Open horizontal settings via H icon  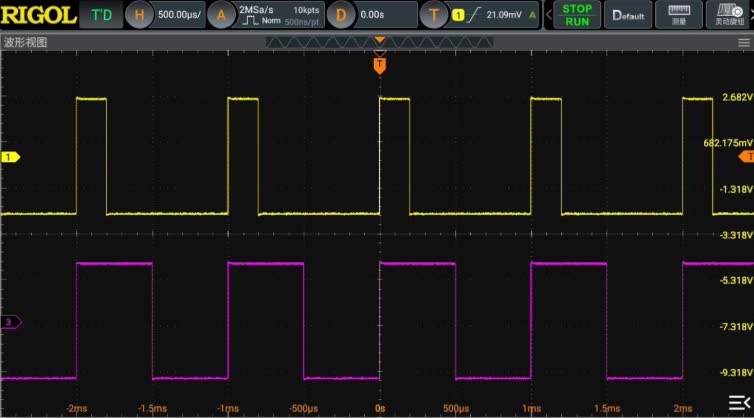(x=139, y=15)
